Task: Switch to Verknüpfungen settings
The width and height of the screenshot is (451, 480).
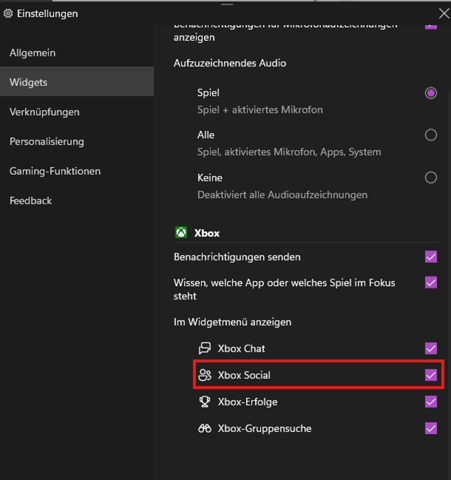Action: click(x=77, y=112)
